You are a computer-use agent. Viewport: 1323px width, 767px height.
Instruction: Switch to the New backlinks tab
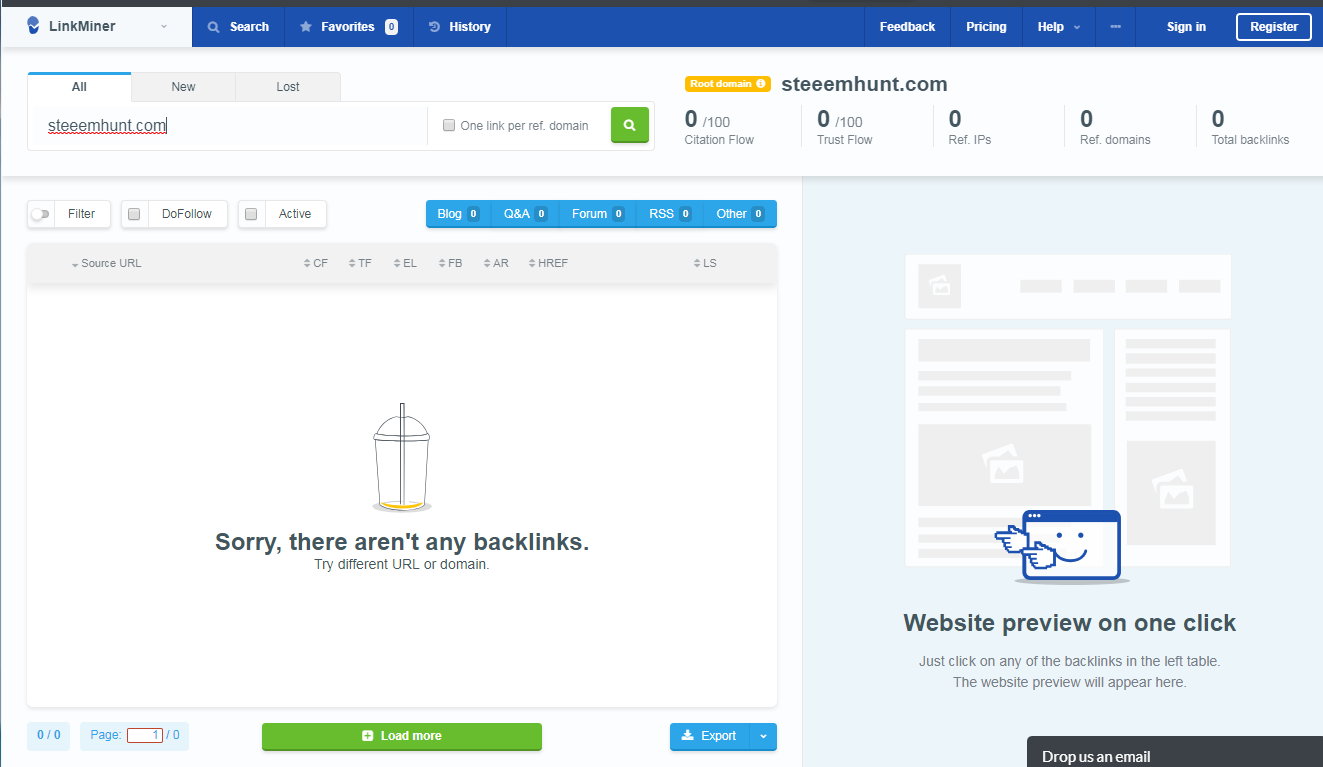(x=183, y=87)
